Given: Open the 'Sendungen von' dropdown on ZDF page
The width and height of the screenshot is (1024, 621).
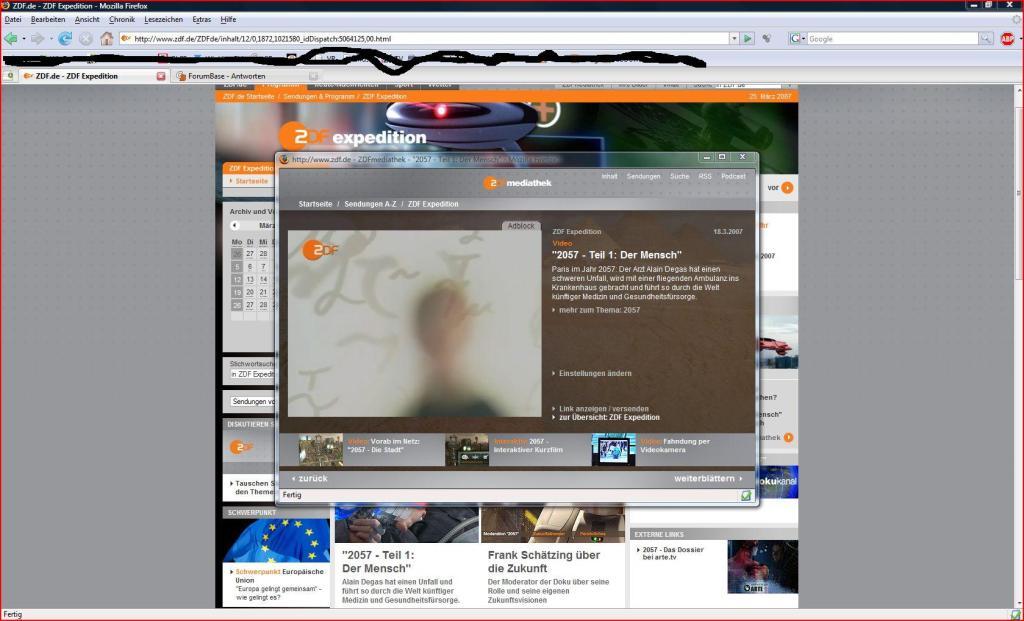Looking at the screenshot, I should click(253, 402).
